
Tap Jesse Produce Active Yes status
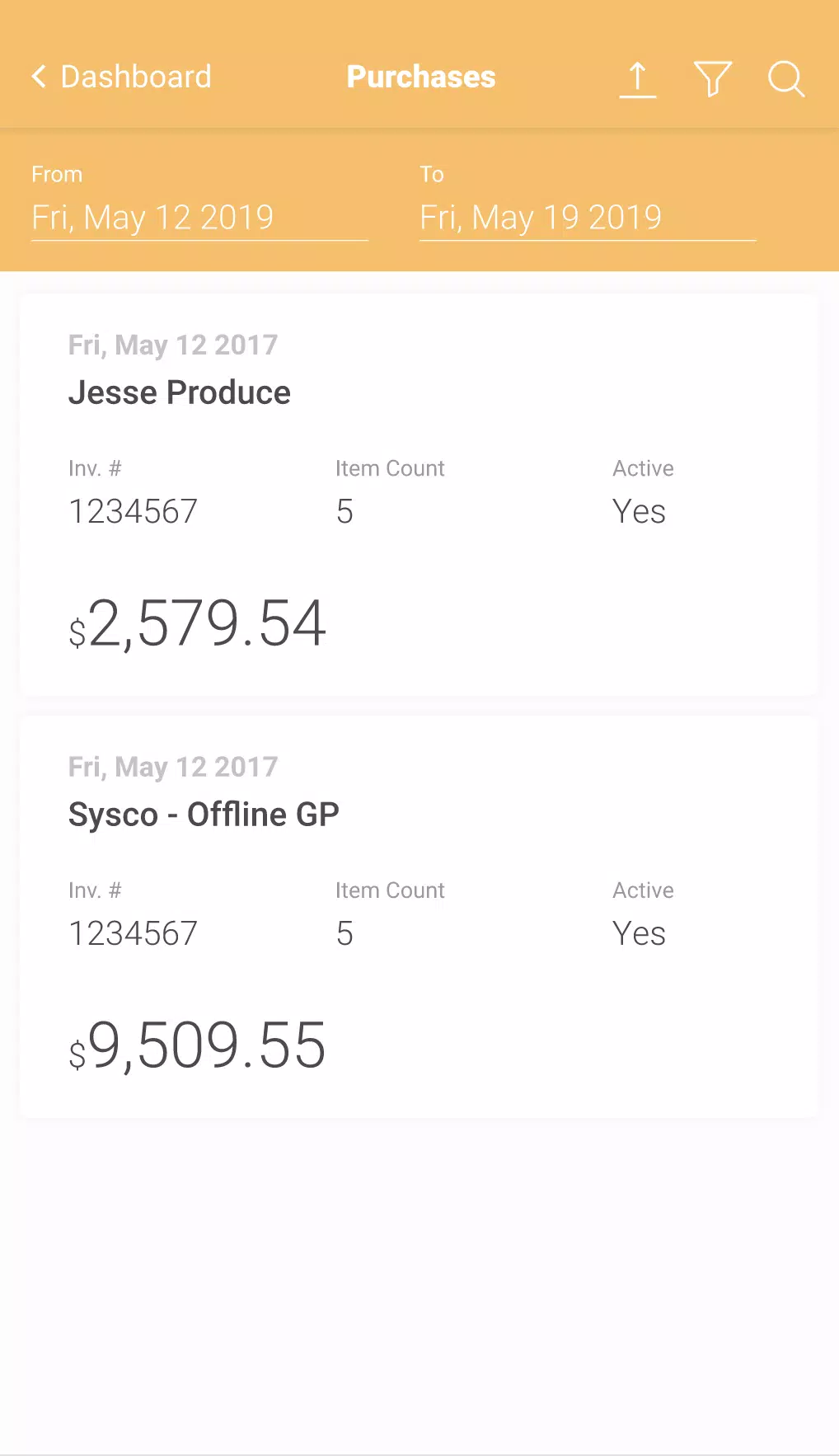coord(639,512)
